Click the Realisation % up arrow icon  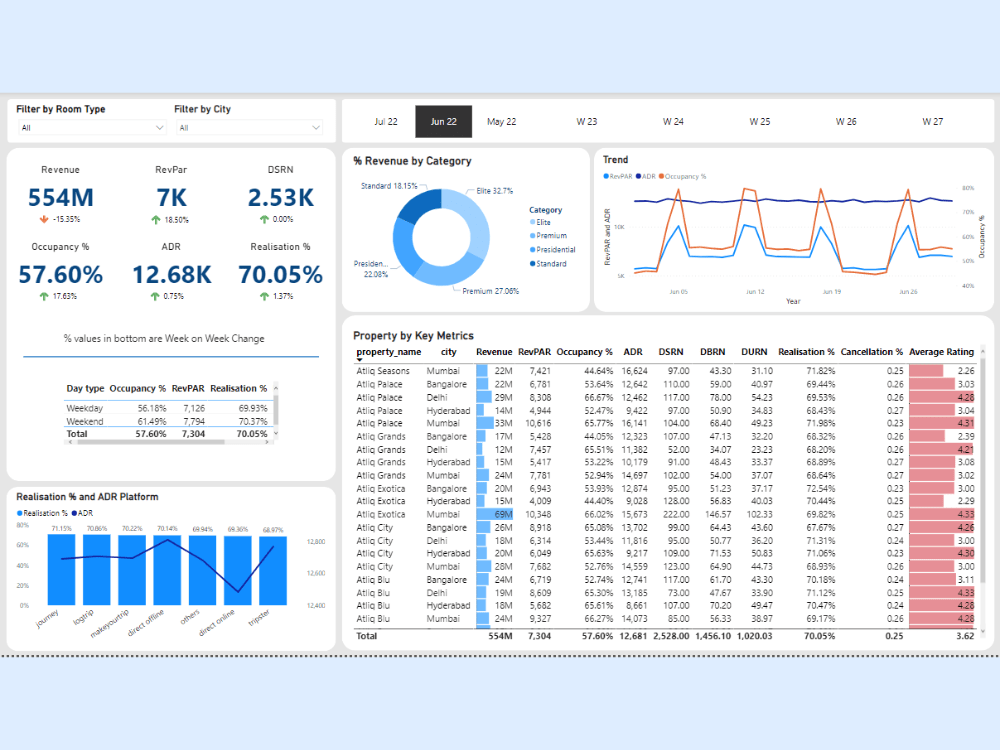pos(264,296)
